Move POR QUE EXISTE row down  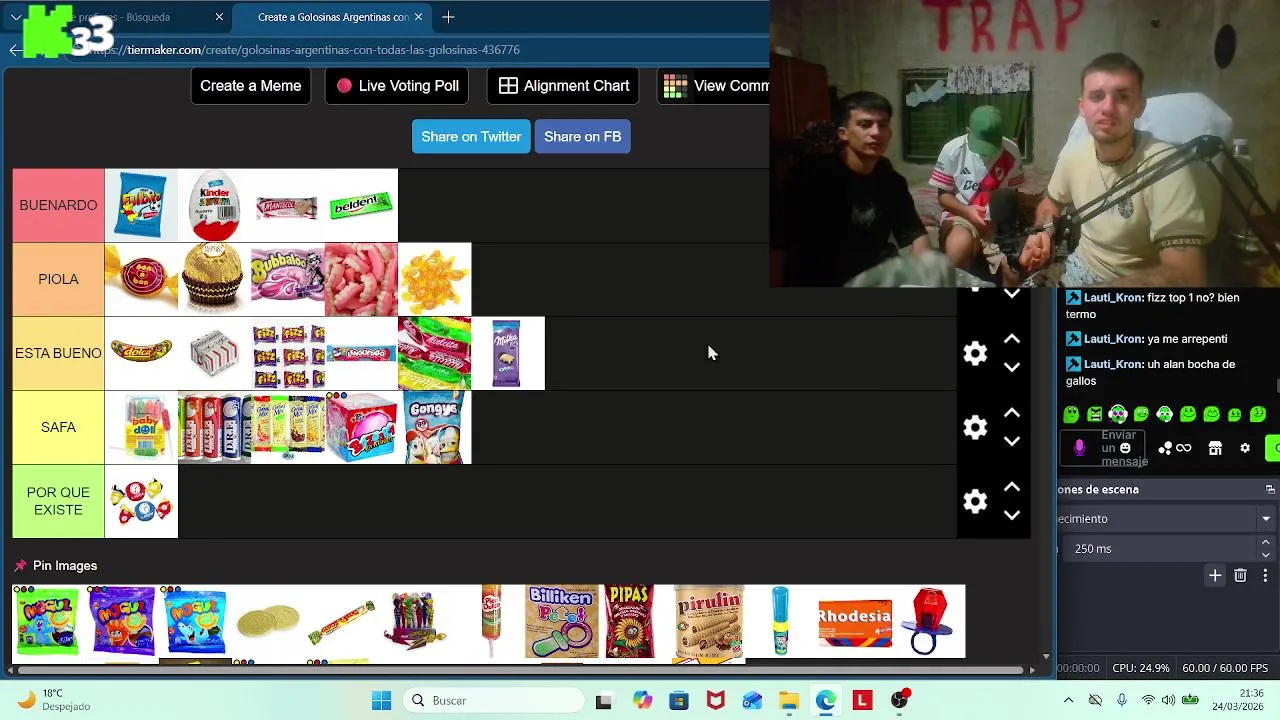coord(1011,515)
